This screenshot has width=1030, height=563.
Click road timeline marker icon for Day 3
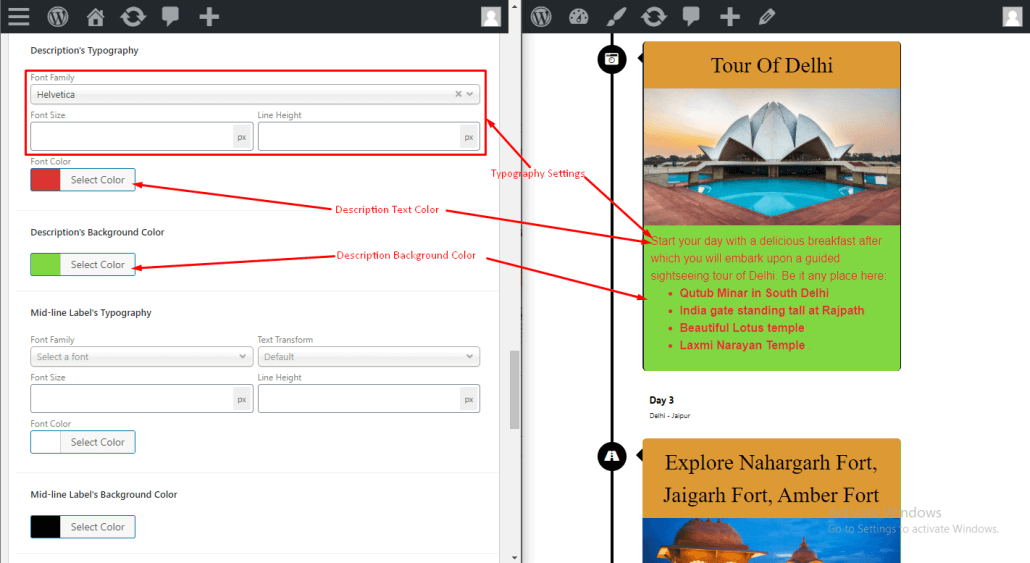[612, 456]
